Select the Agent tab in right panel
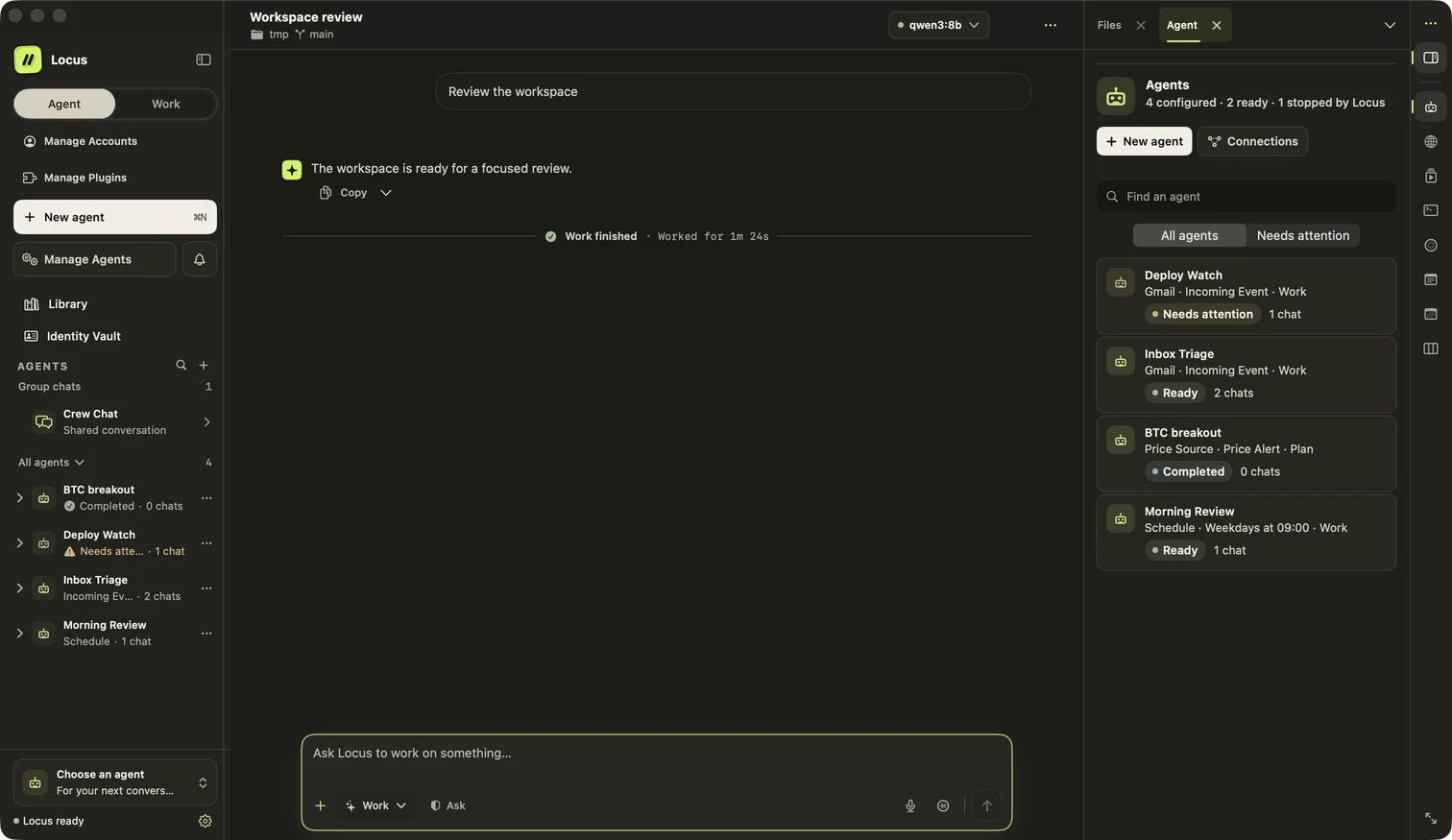Viewport: 1452px width, 840px height. coord(1182,25)
